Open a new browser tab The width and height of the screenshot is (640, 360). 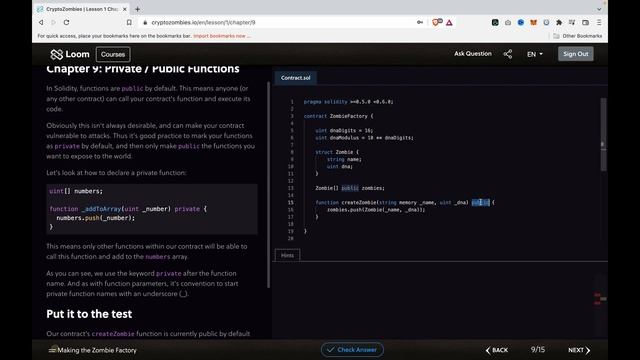click(x=138, y=9)
